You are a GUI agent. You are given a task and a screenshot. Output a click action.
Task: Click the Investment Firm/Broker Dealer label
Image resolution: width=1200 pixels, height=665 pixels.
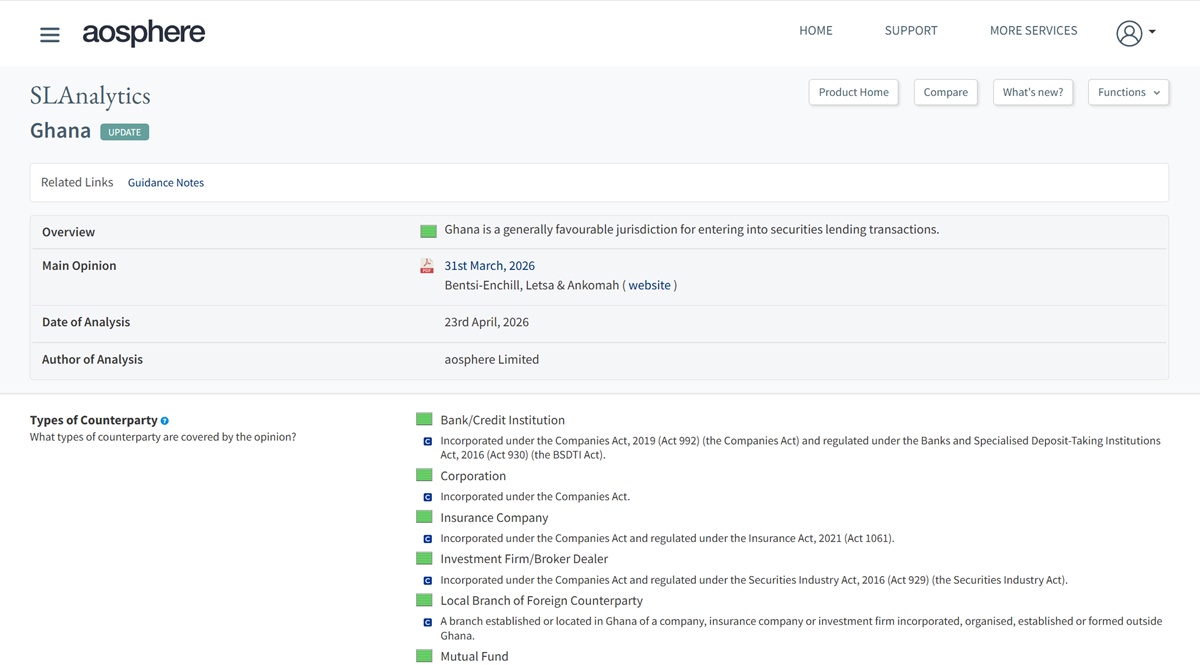point(524,559)
